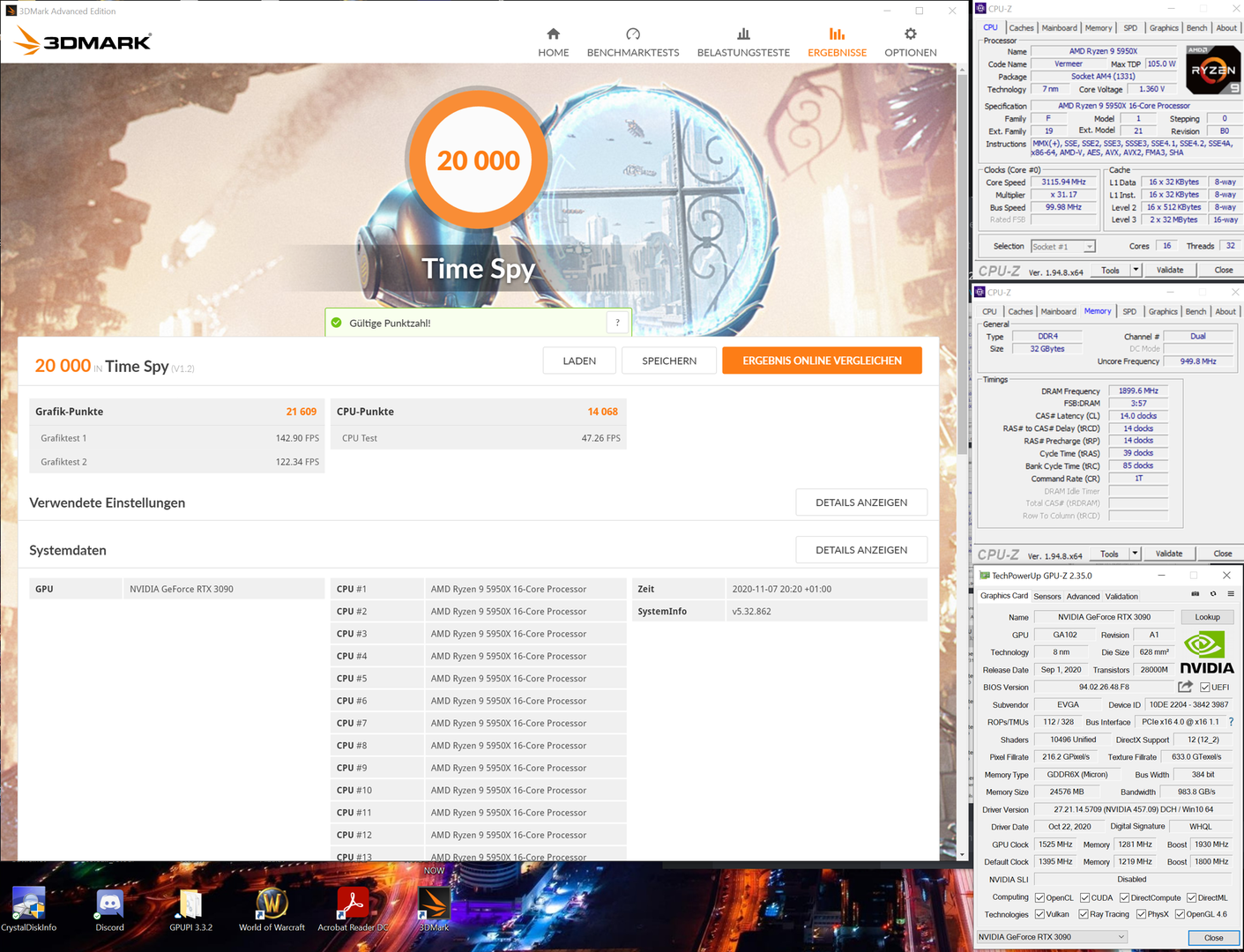Click 3DMark vertical scrollbar up arrow
The image size is (1244, 952).
[x=962, y=69]
